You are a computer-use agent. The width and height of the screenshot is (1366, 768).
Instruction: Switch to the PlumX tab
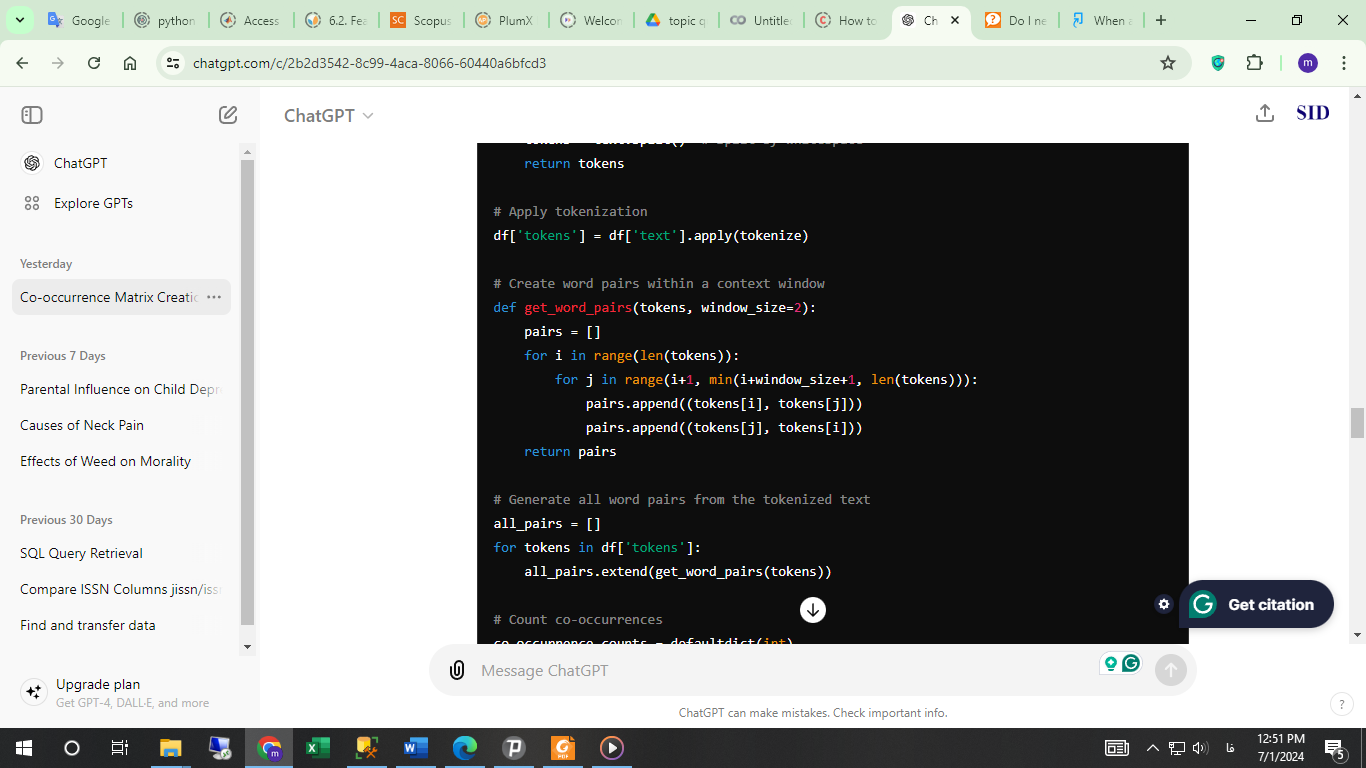(507, 20)
